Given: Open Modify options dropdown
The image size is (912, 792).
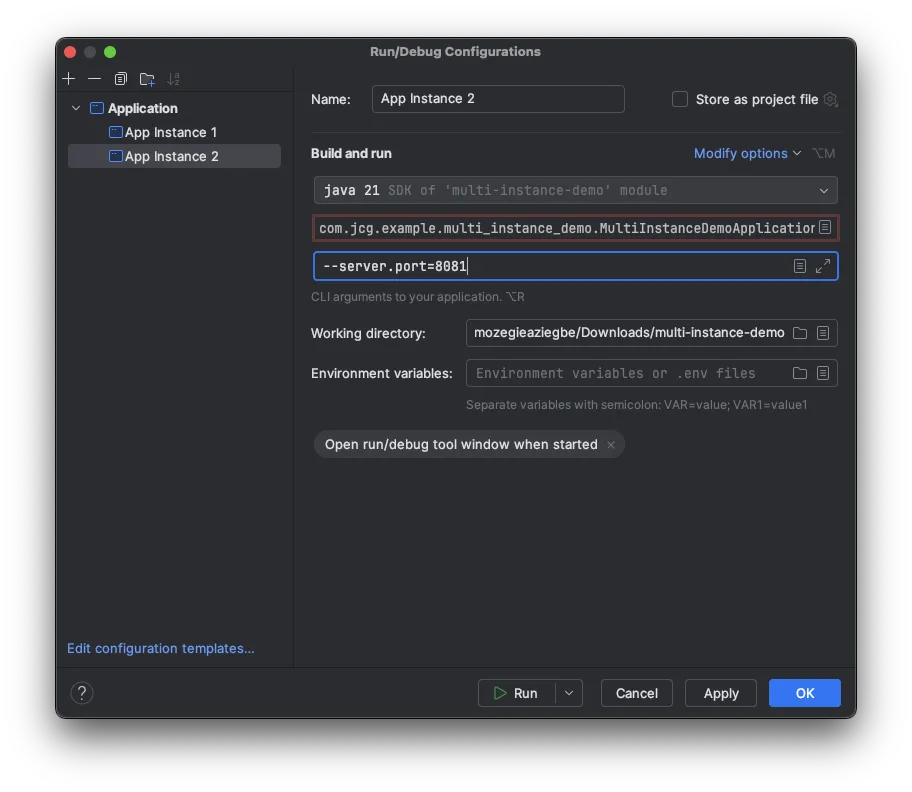Looking at the screenshot, I should click(747, 154).
